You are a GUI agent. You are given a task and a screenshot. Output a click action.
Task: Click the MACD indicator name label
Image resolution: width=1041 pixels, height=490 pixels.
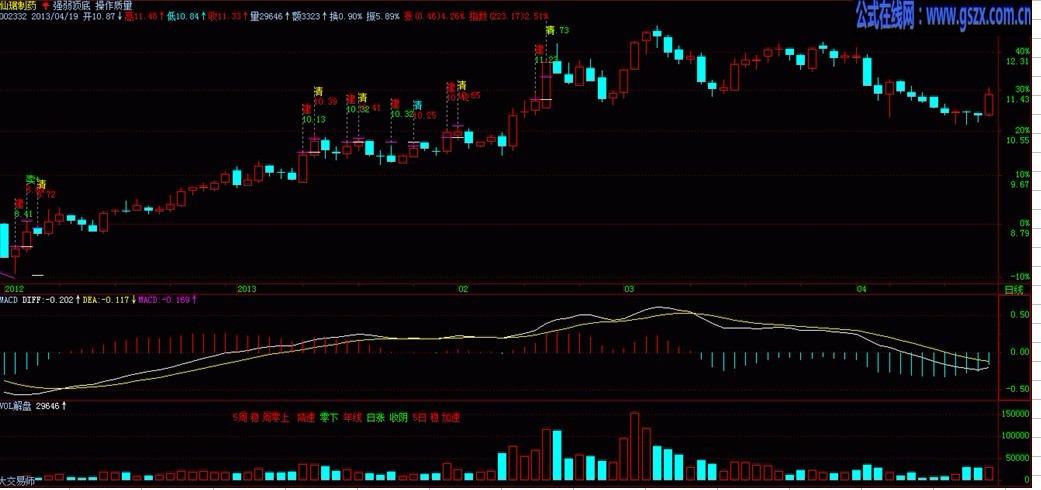[x=9, y=300]
